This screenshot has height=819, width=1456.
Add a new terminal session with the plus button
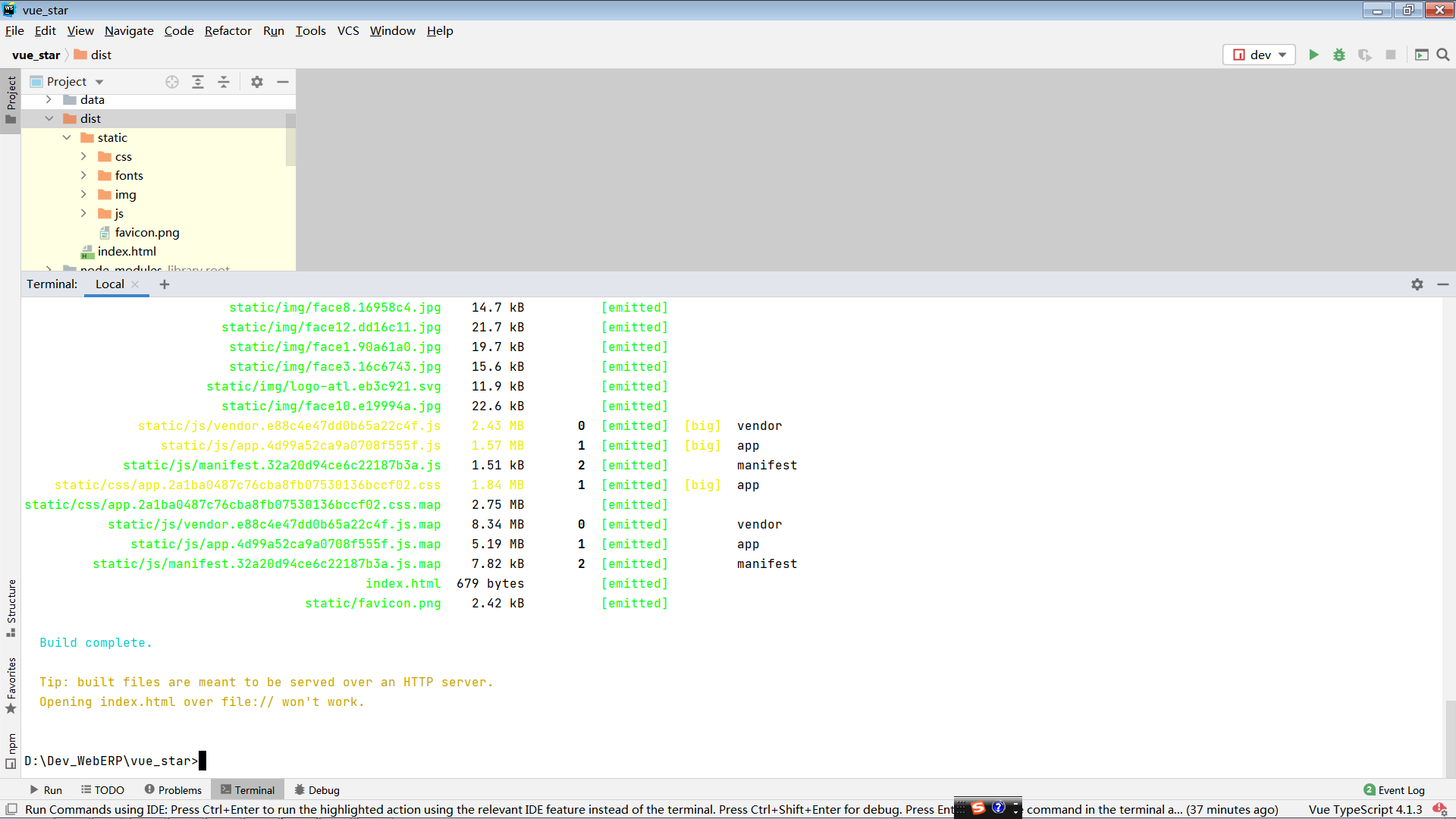[165, 284]
